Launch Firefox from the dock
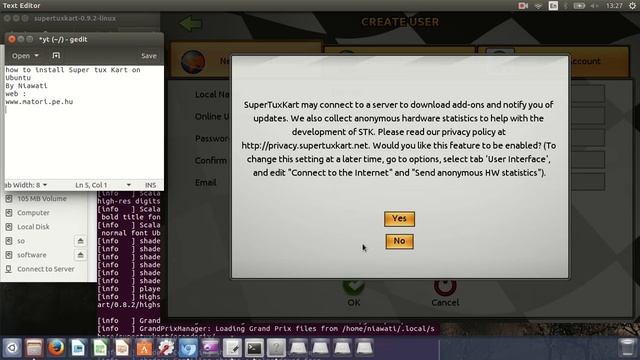The height and width of the screenshot is (360, 640). point(56,348)
